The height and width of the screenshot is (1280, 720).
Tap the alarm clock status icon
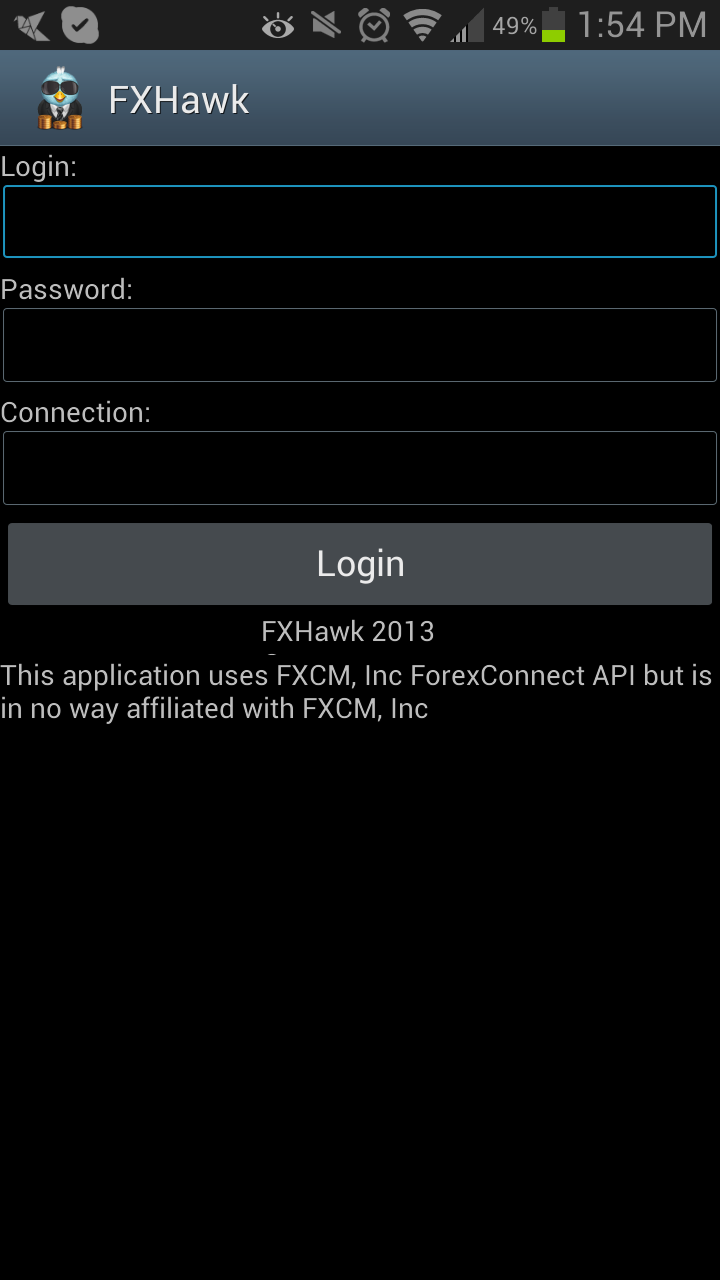tap(374, 25)
